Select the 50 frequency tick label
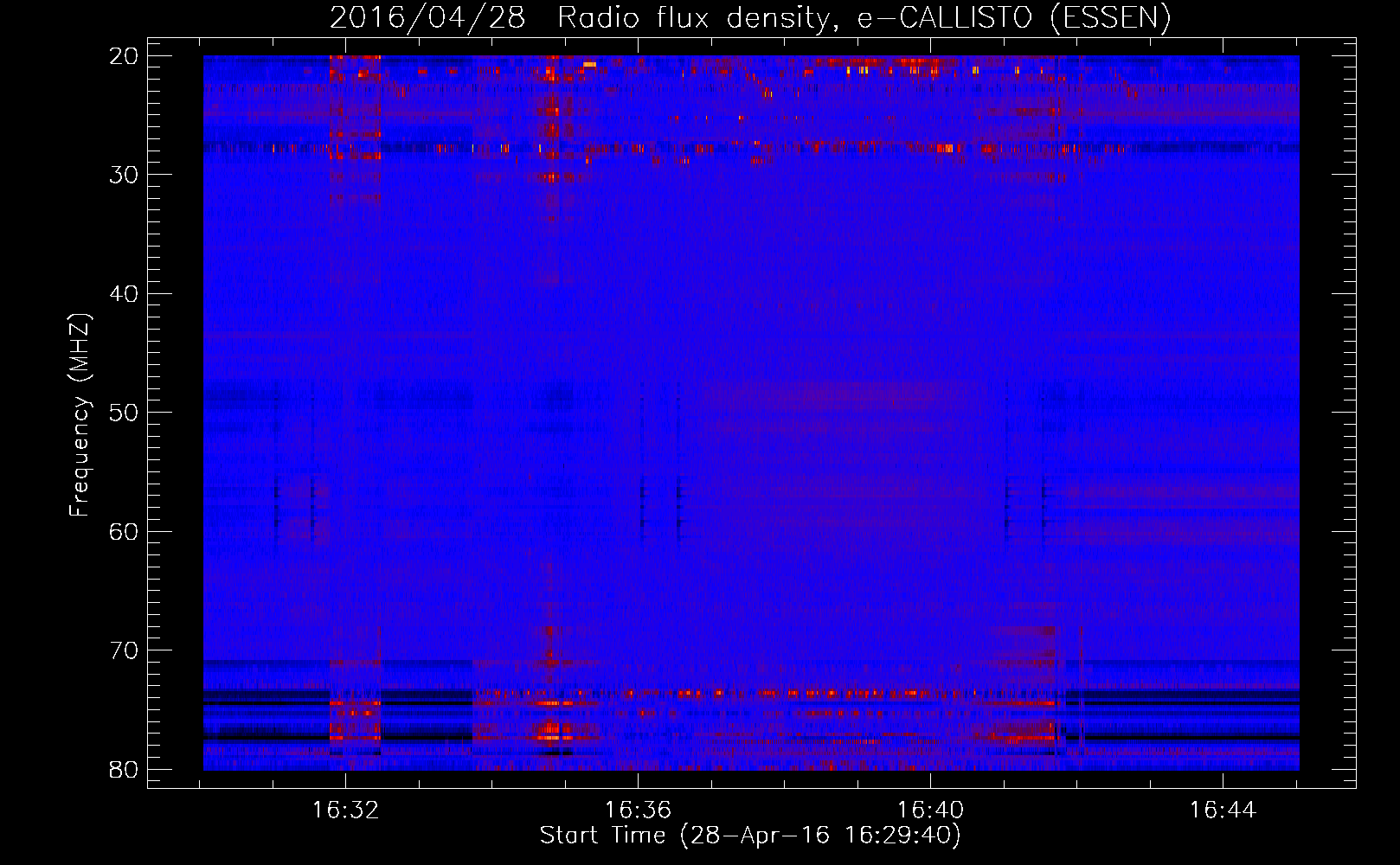Screen dimensions: 1400x865 [125, 412]
